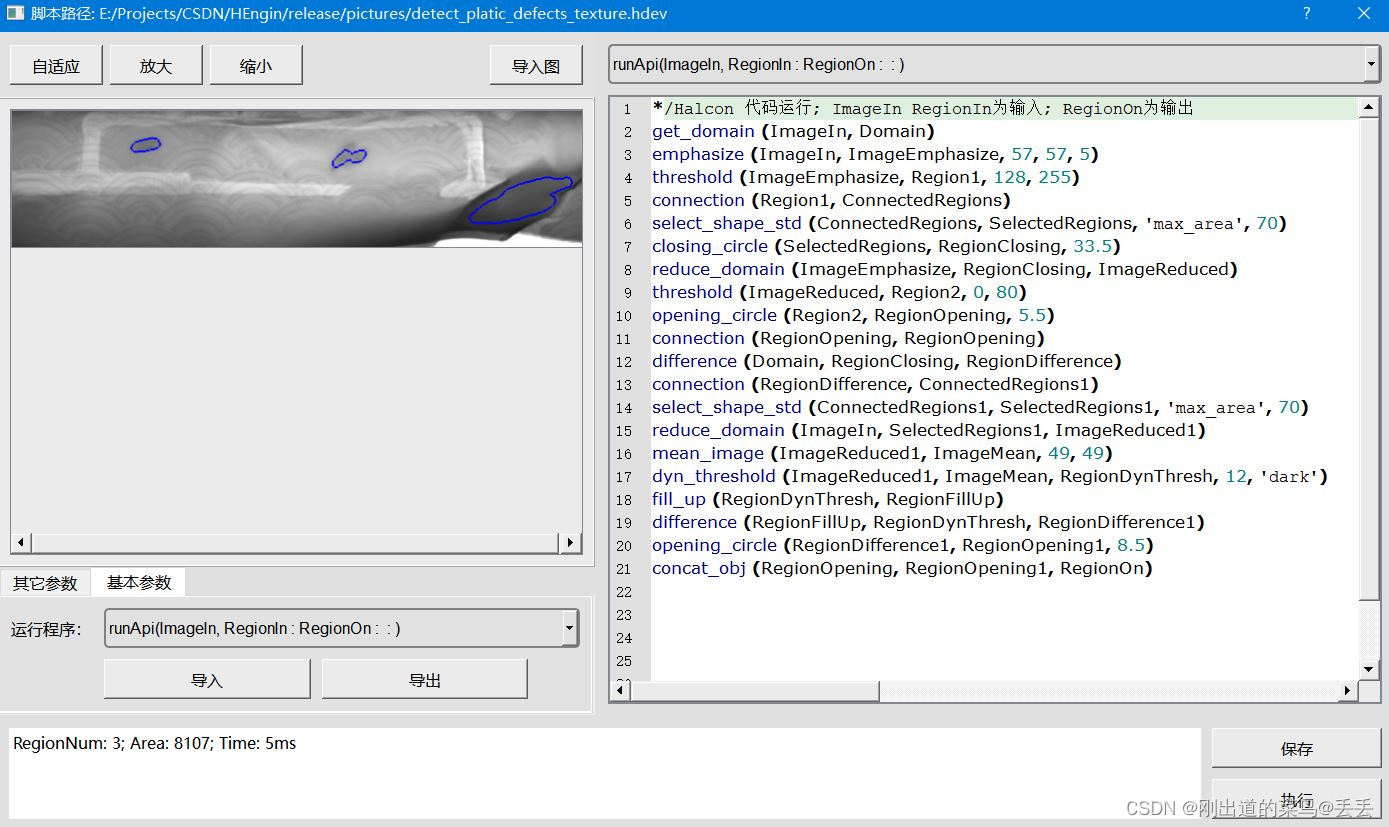Click the application icon in the title bar
Viewport: 1389px width, 827px height.
point(14,14)
